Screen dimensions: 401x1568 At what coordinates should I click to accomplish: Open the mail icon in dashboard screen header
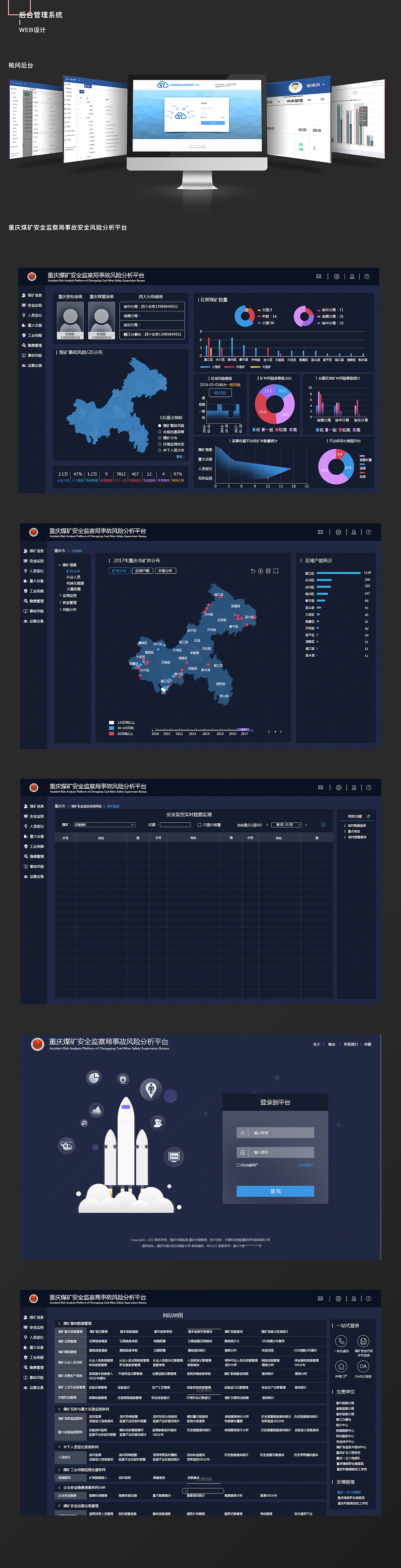point(318,276)
